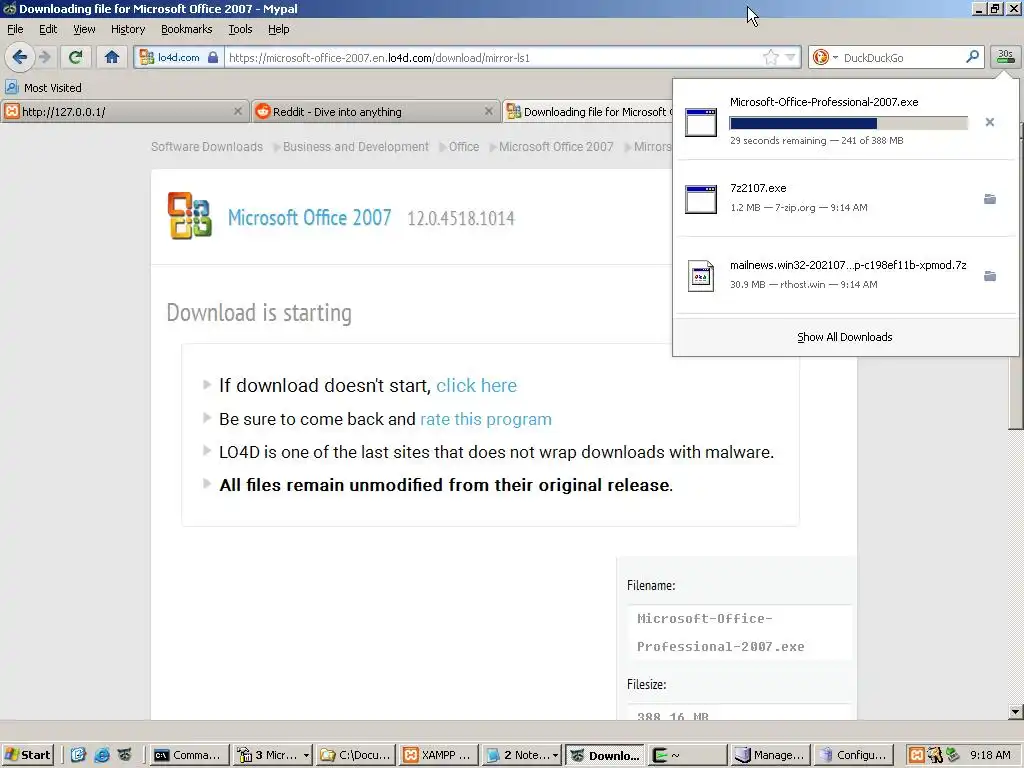Screen dimensions: 1024x768
Task: Switch to Manage... taskbar button
Action: pos(771,755)
